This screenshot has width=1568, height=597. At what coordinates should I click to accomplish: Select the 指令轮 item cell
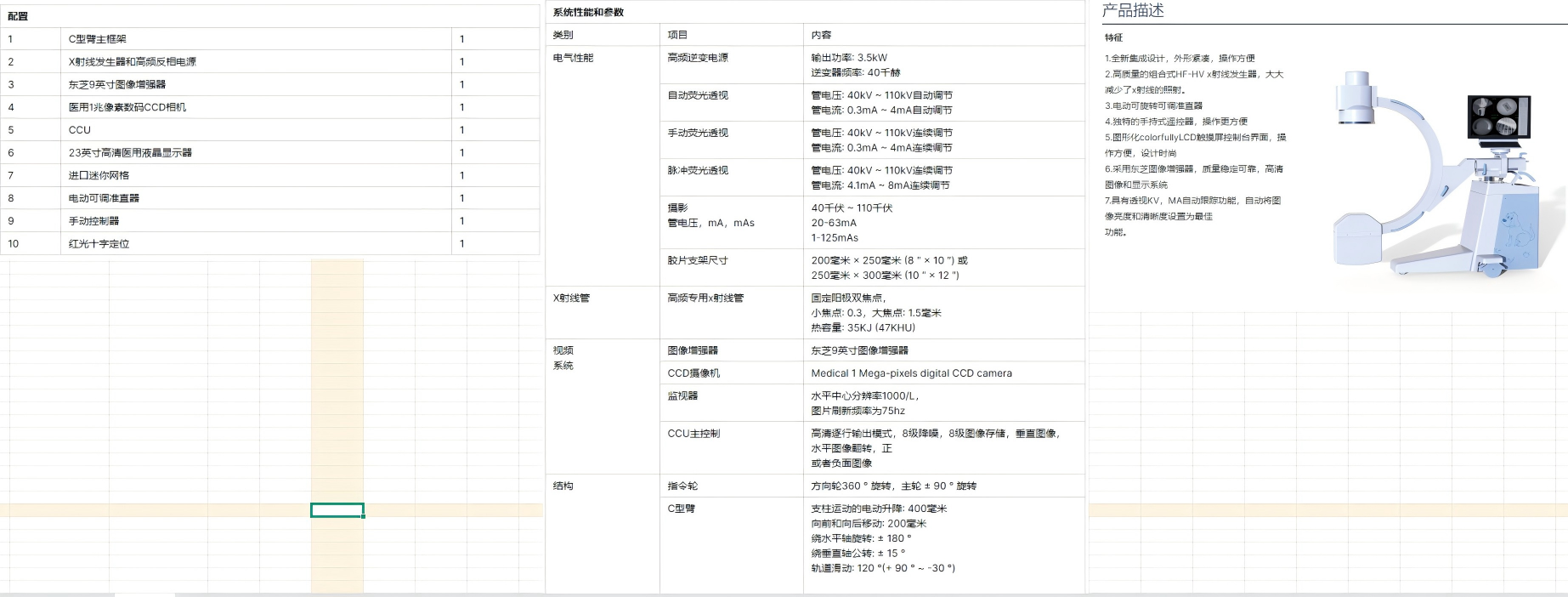point(682,486)
